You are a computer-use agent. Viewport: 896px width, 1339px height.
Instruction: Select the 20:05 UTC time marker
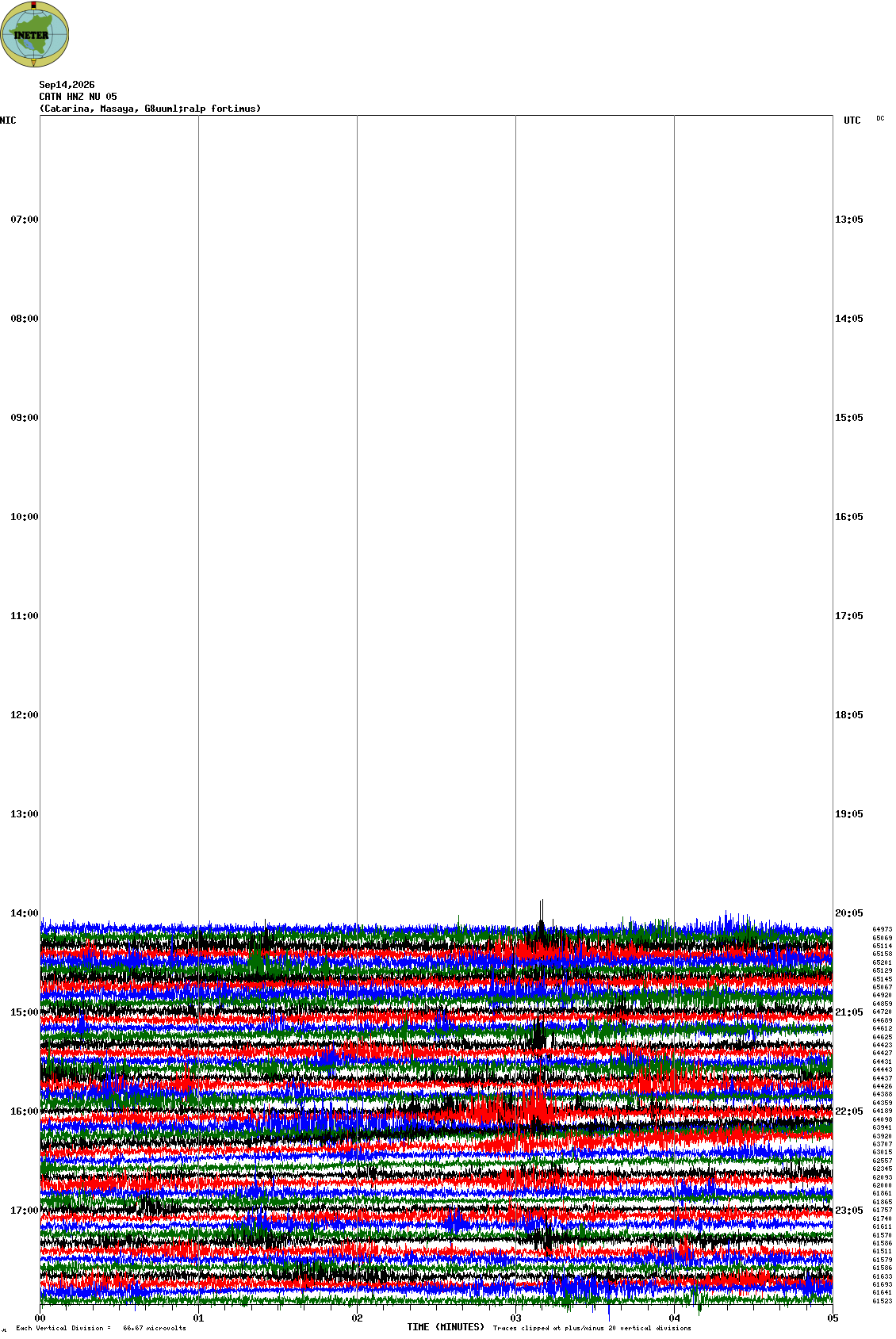pos(849,913)
